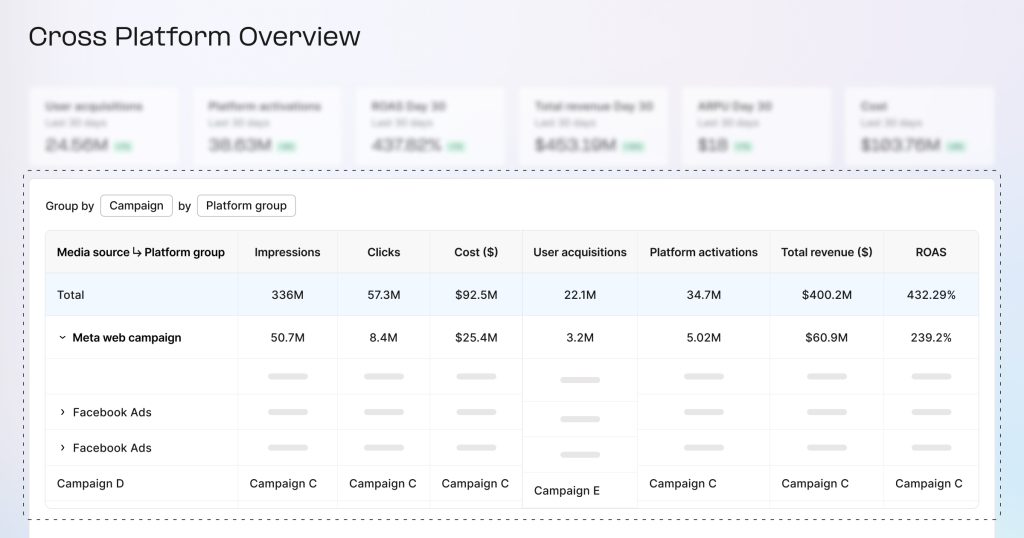This screenshot has width=1024, height=538.
Task: Click Campaign C under Clicks column
Action: [x=383, y=483]
